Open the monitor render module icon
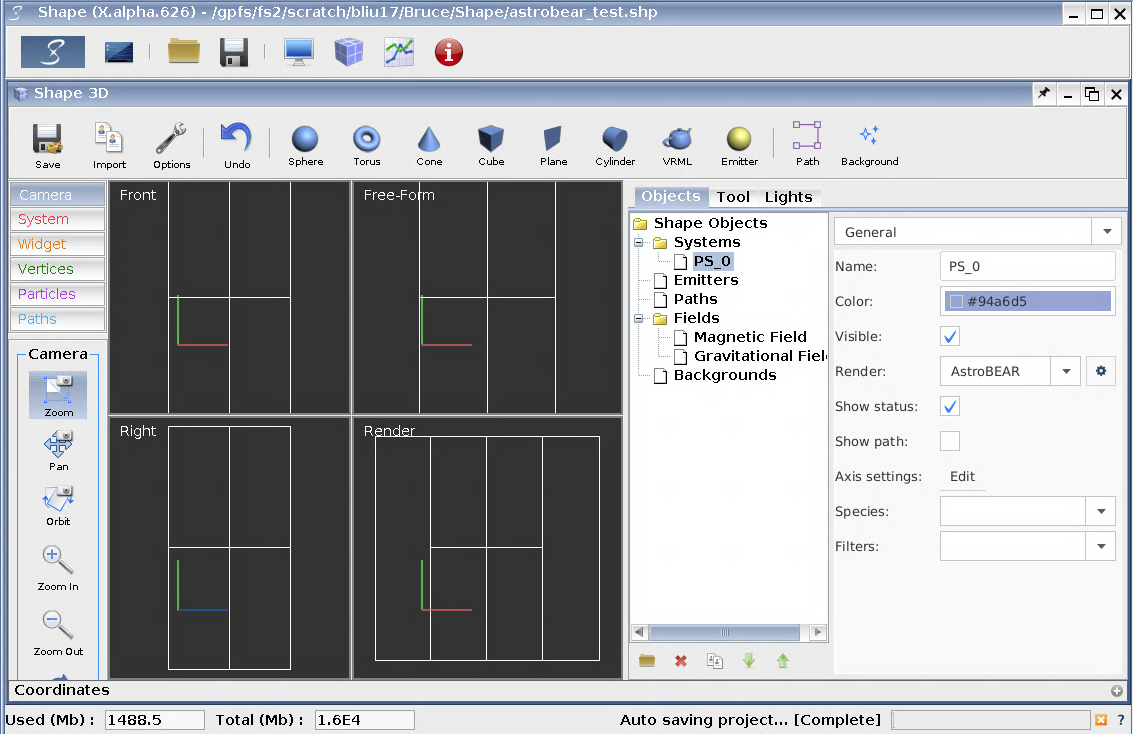This screenshot has height=734, width=1133. tap(298, 52)
